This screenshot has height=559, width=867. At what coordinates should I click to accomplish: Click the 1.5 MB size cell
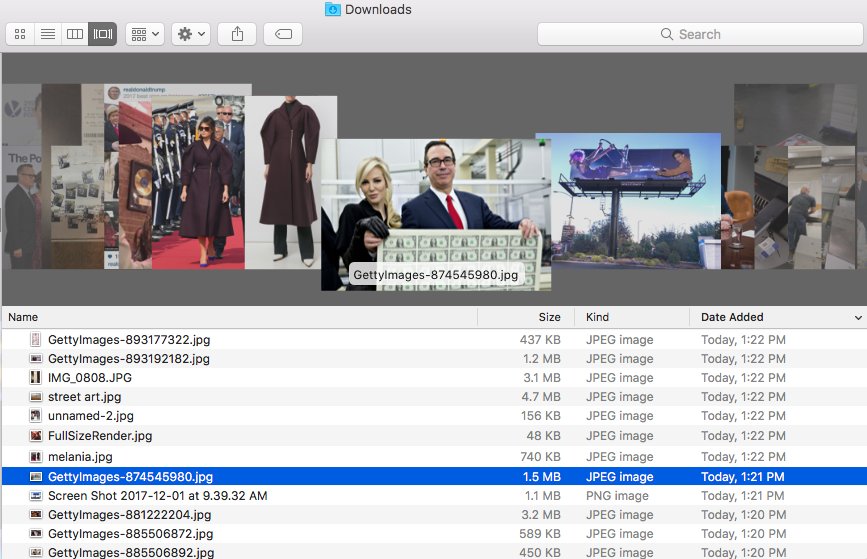pos(542,477)
